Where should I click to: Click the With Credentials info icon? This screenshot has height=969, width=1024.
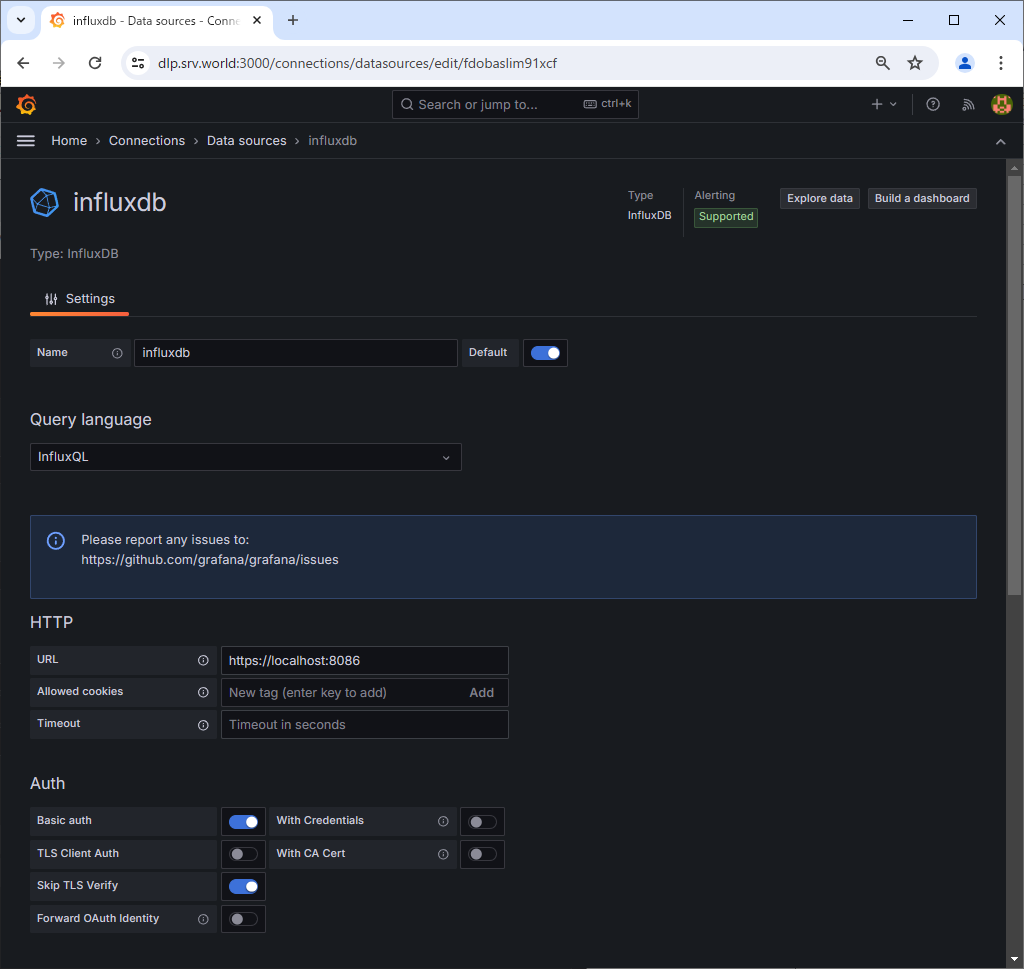(443, 821)
